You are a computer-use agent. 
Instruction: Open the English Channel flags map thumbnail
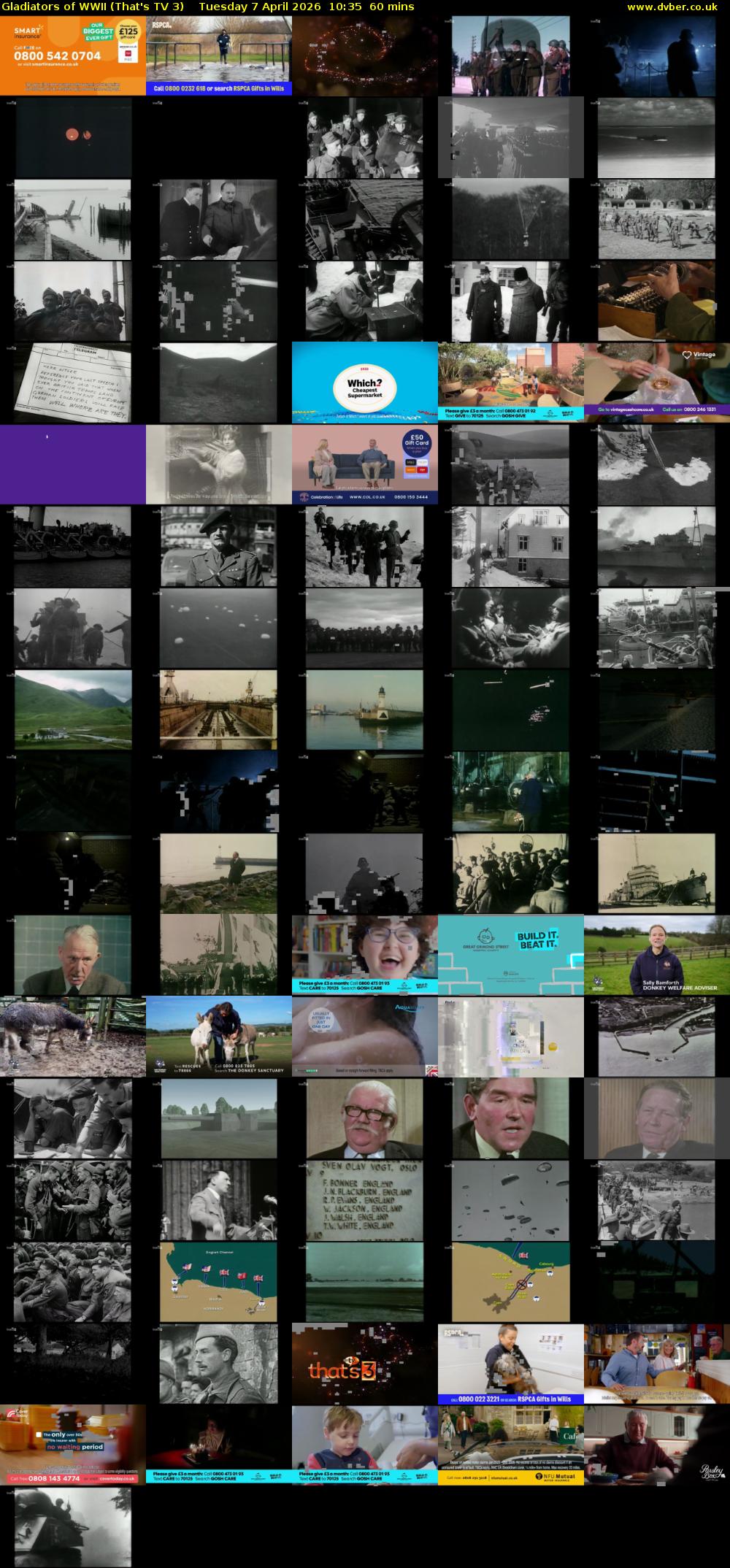coord(219,1281)
